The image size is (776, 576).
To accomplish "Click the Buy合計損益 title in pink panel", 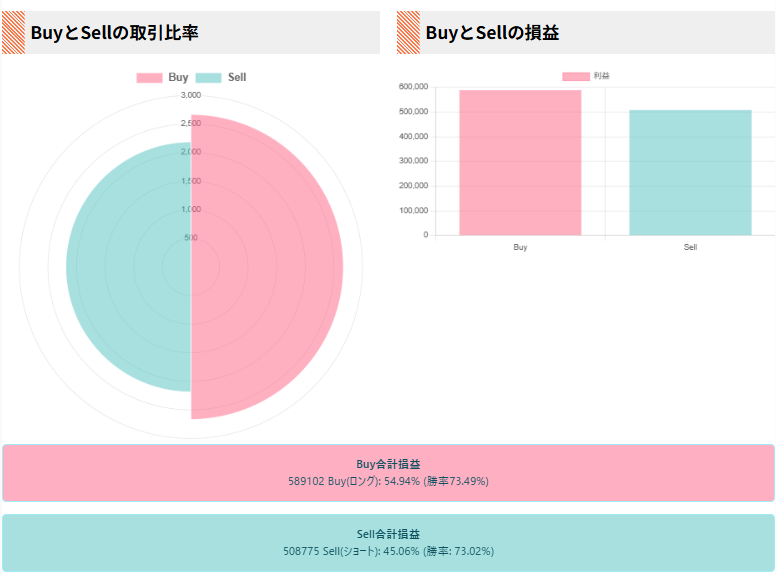I will pos(388,464).
